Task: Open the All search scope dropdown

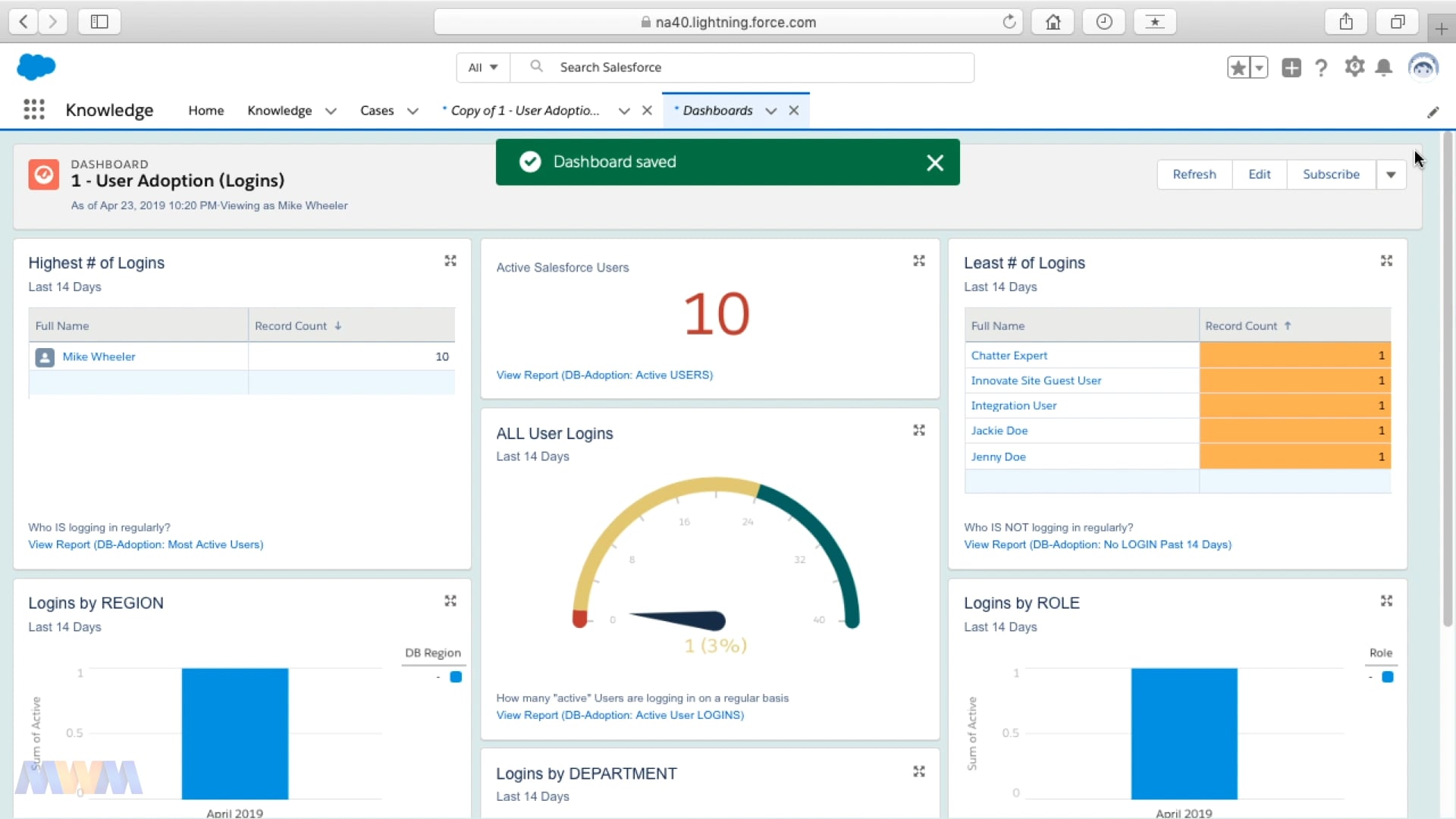Action: click(483, 67)
